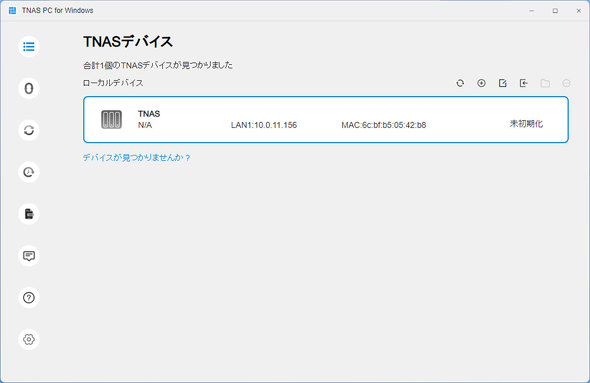Click the 合計1個のTNASデバイス count message
The height and width of the screenshot is (383, 590).
click(x=158, y=65)
